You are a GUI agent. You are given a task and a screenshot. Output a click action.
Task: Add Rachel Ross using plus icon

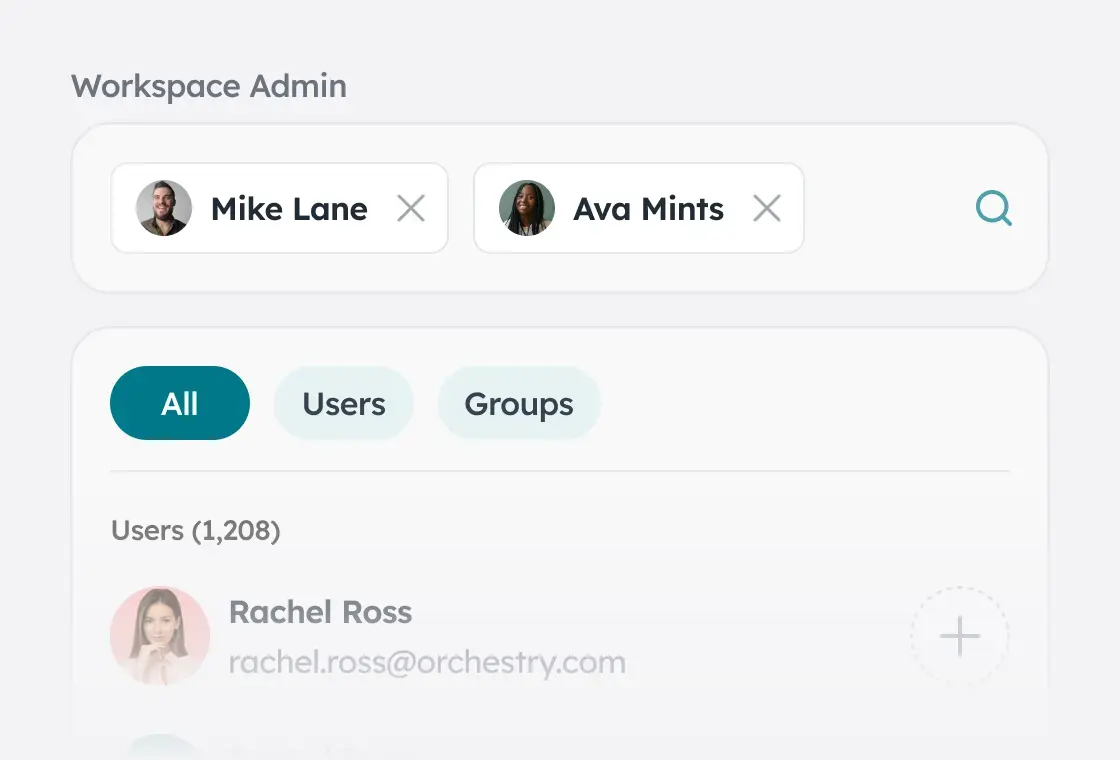pos(959,636)
